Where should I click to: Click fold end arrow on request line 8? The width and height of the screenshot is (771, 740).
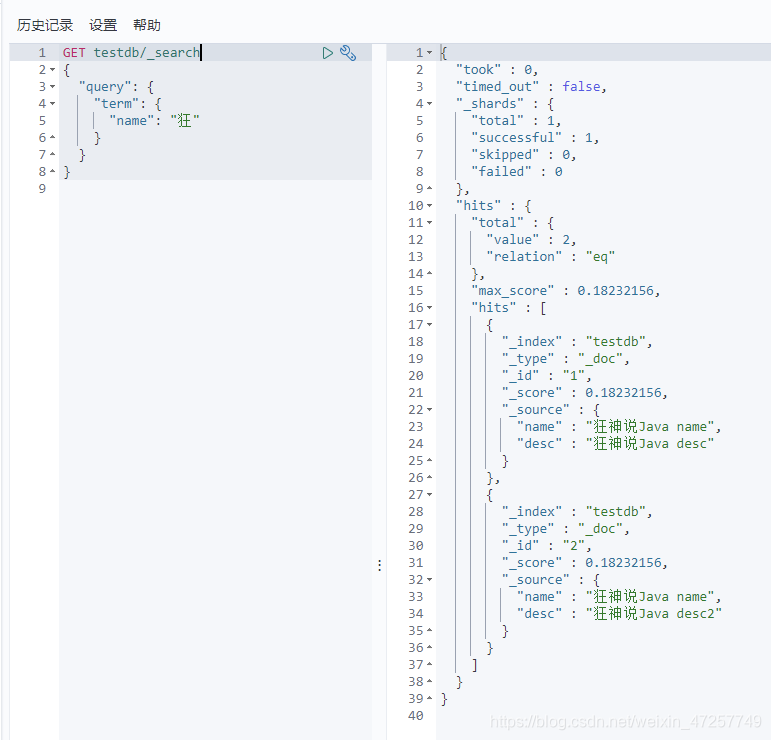[53, 172]
